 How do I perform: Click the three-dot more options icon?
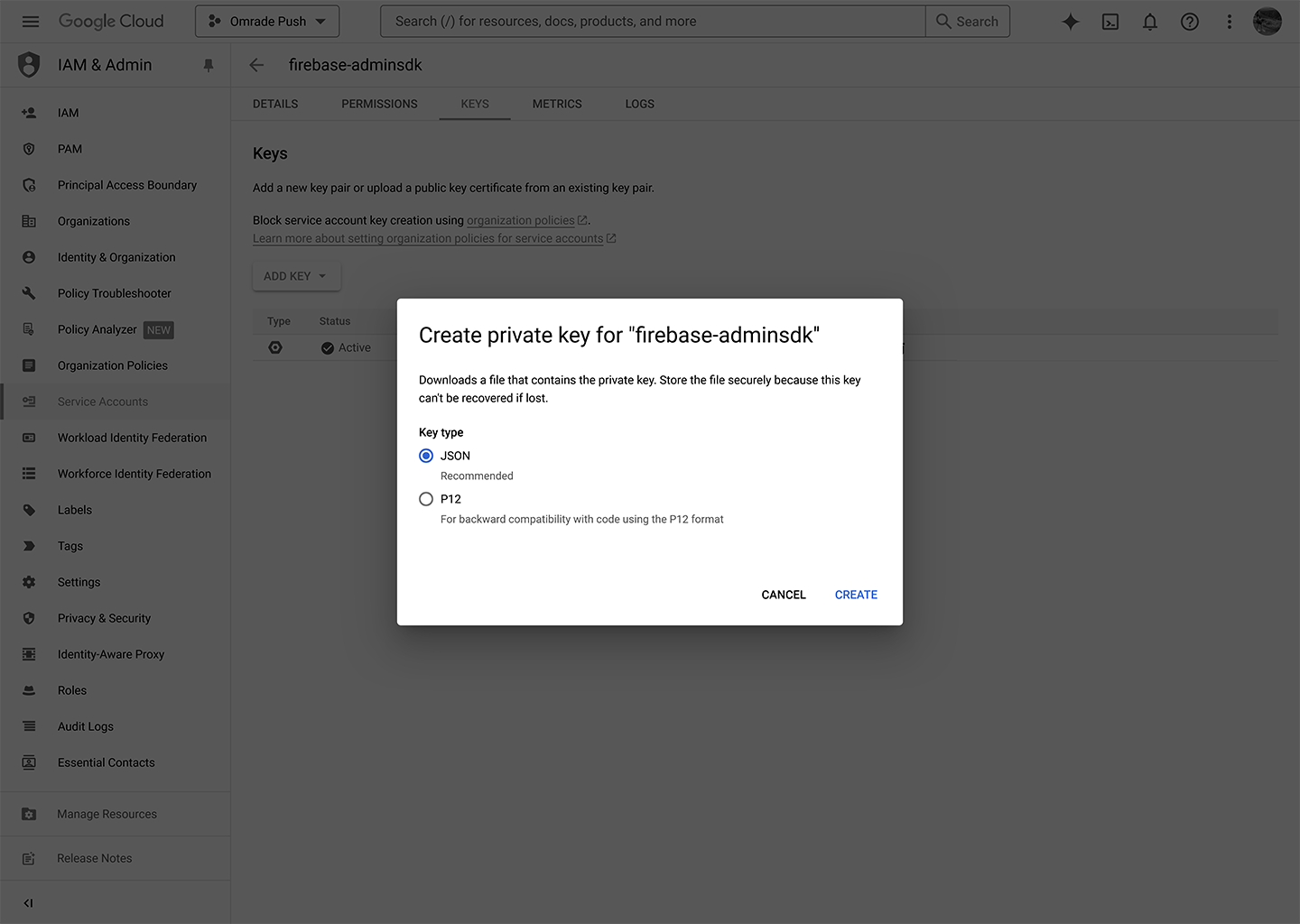click(x=1229, y=22)
